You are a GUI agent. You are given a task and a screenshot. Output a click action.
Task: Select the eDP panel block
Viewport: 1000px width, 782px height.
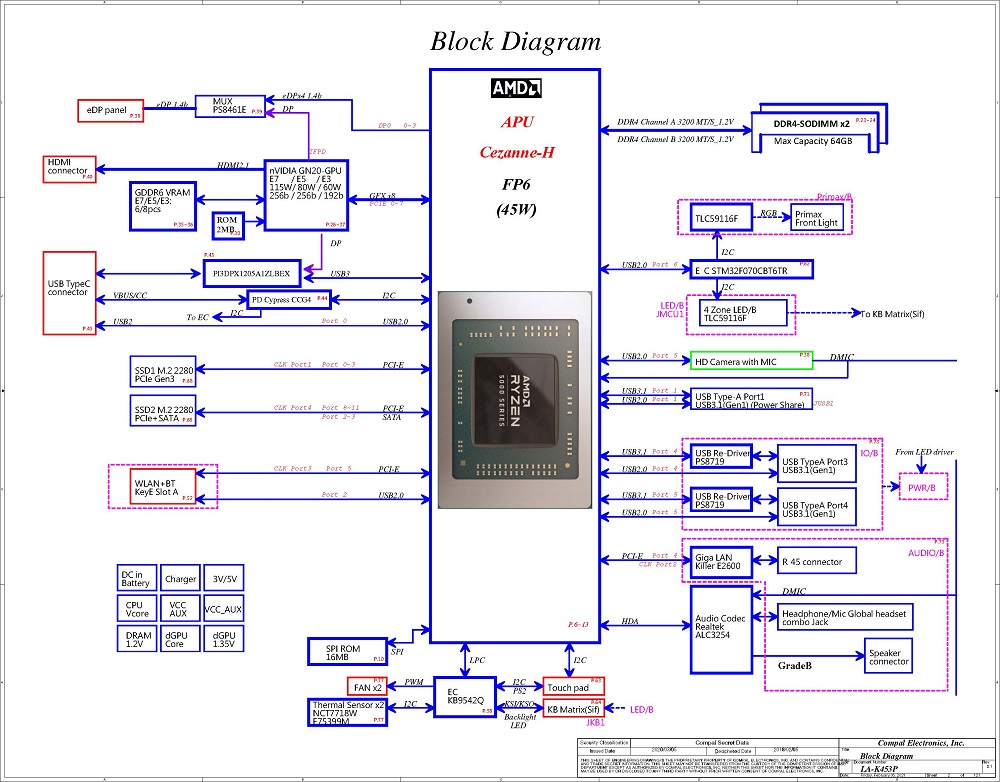(110, 110)
